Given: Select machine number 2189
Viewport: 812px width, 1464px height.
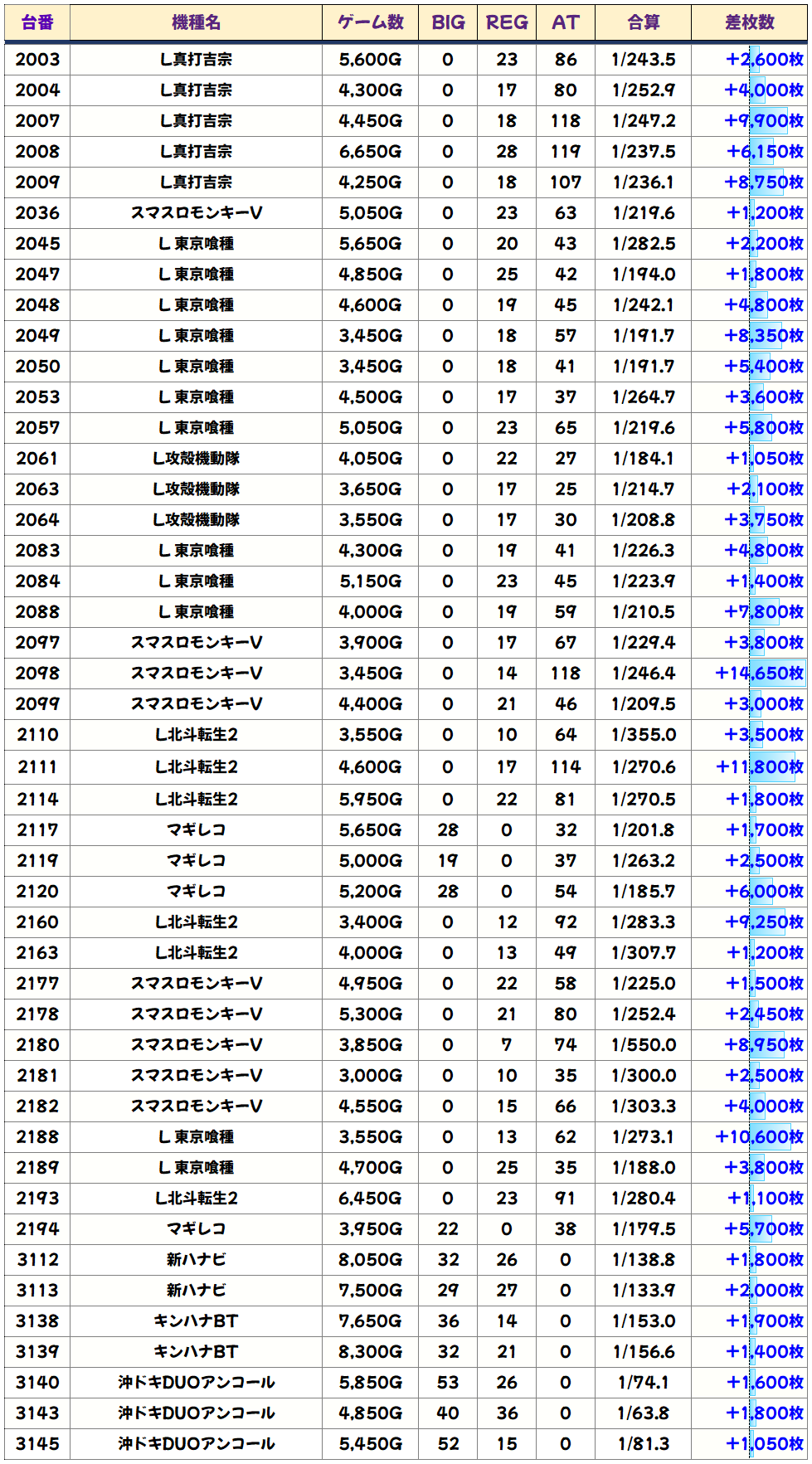Looking at the screenshot, I should coord(37,1168).
